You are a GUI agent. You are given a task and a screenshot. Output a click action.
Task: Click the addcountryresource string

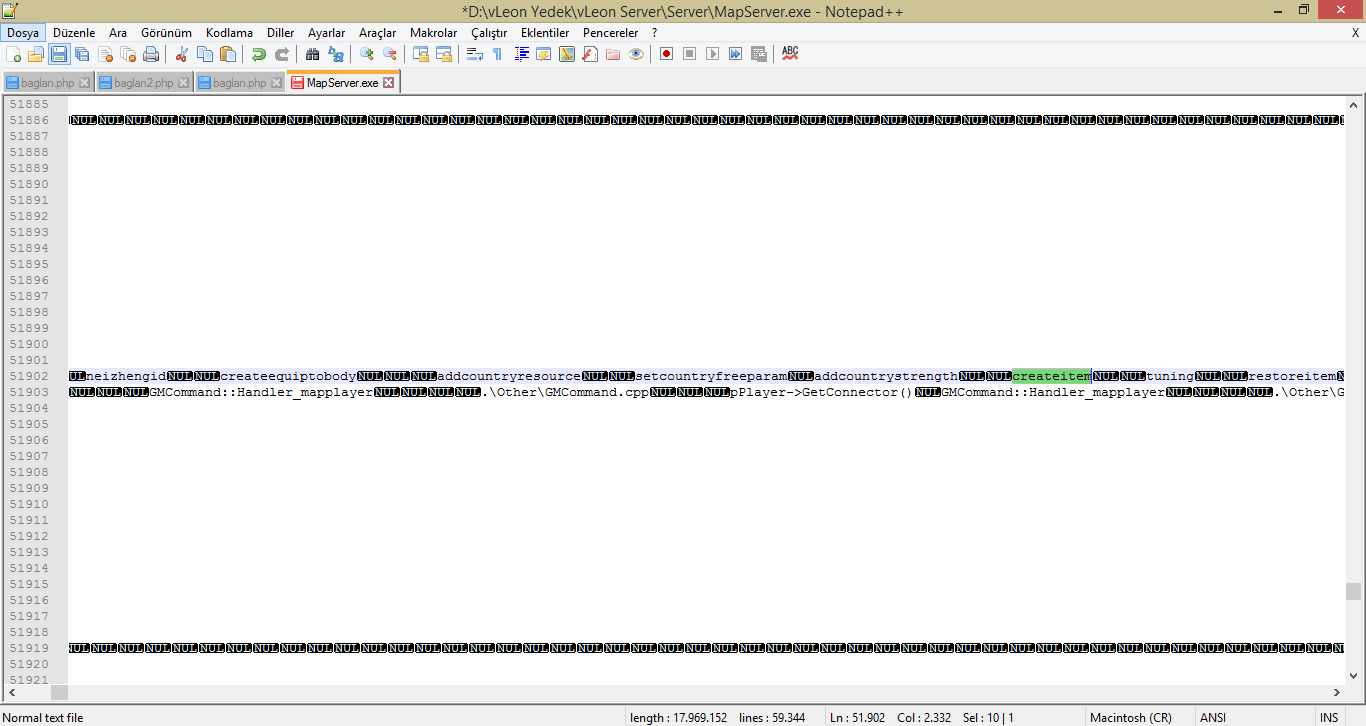click(509, 376)
